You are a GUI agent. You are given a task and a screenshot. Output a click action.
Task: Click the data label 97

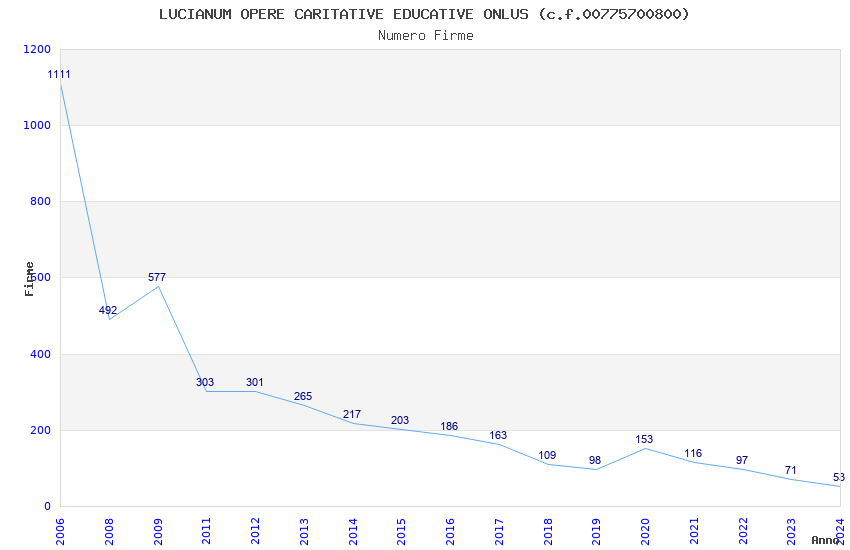click(742, 460)
